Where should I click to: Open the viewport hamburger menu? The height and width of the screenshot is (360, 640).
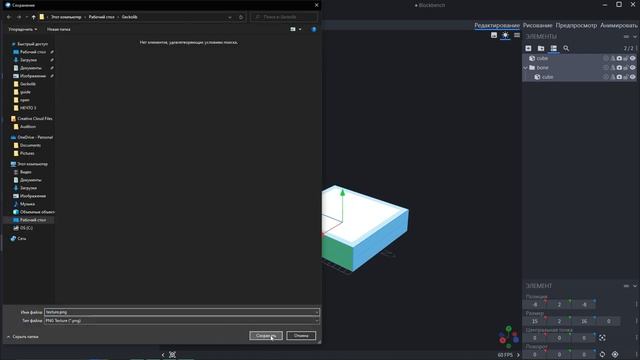point(517,35)
